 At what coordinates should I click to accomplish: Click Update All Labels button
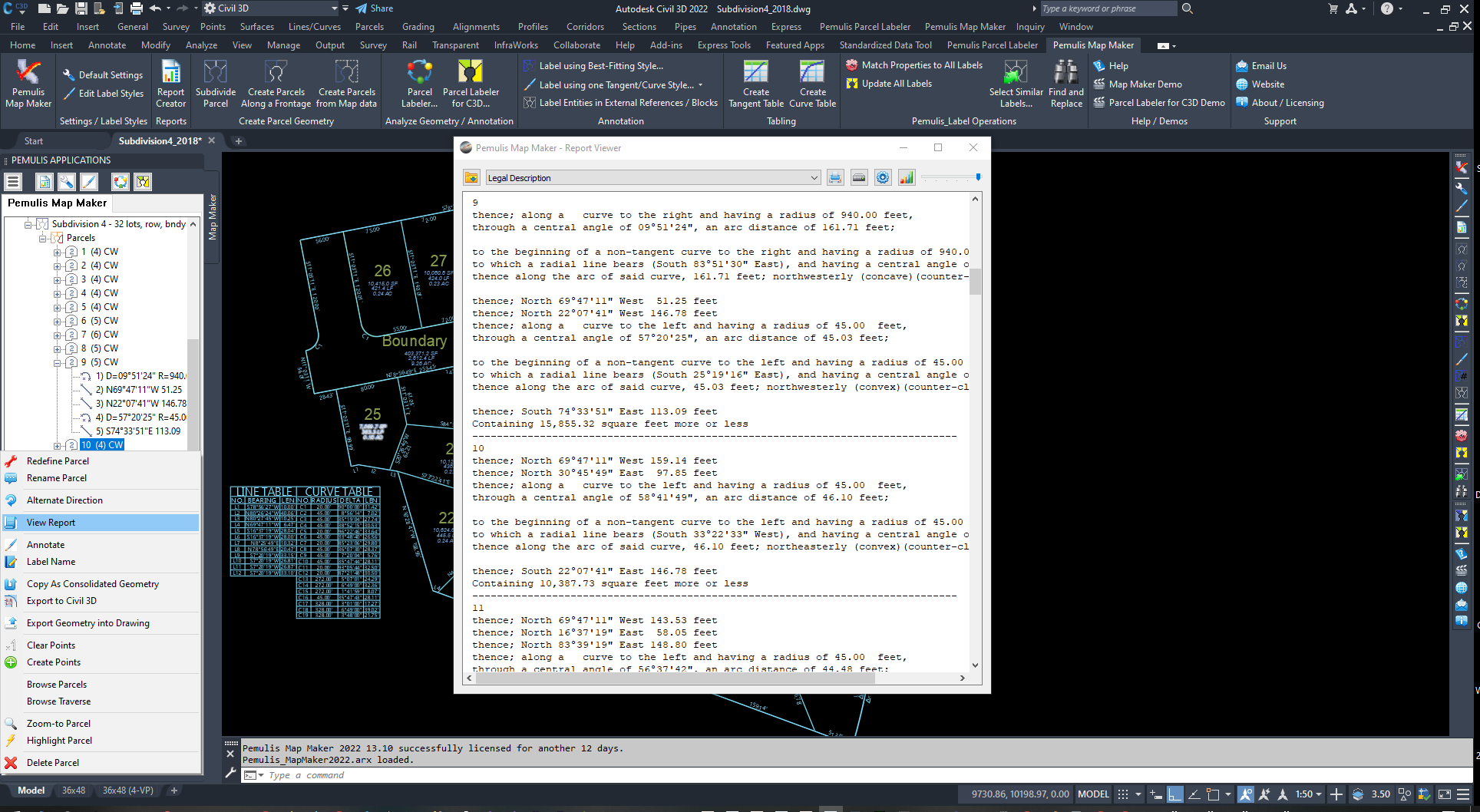(x=889, y=84)
